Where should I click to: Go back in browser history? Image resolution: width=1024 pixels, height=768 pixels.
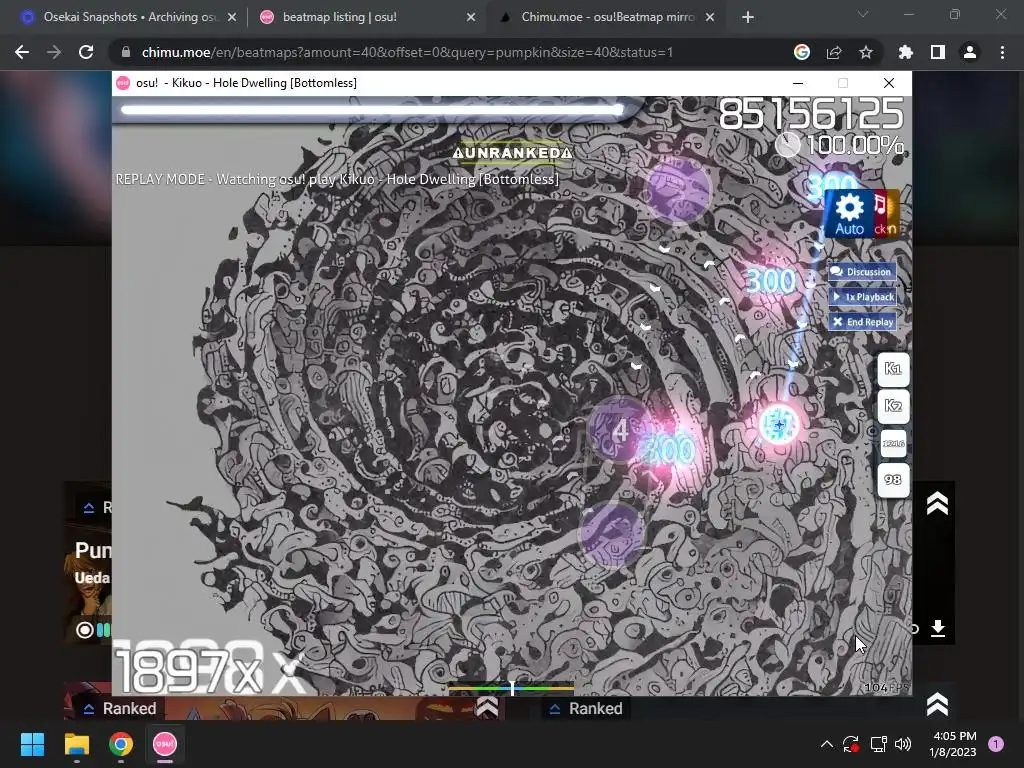(x=22, y=52)
